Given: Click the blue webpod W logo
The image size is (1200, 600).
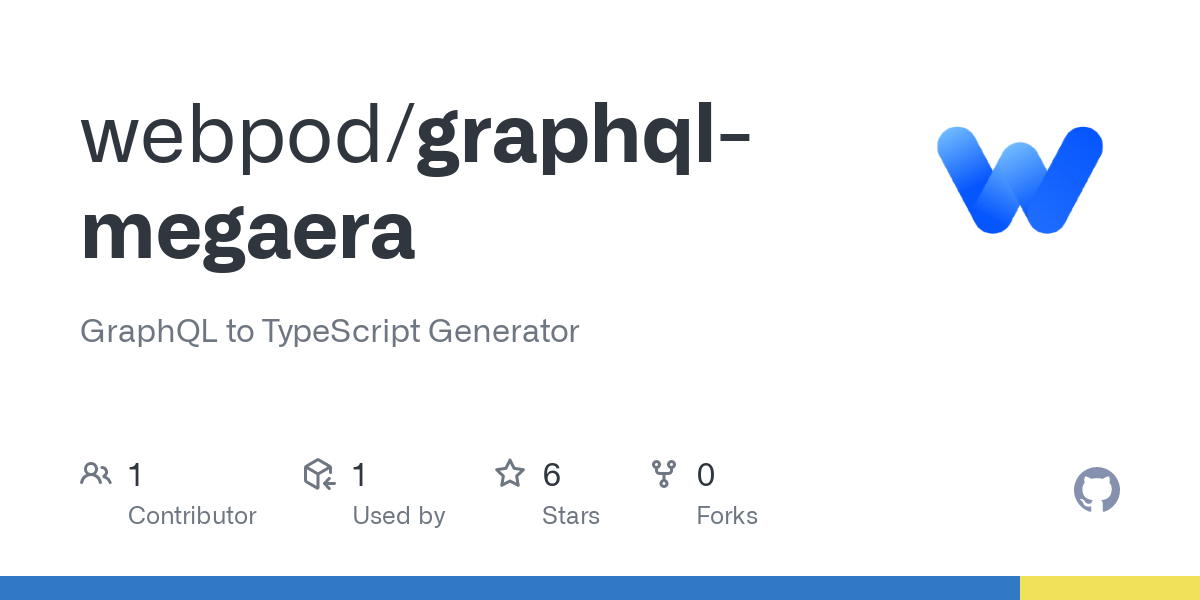Looking at the screenshot, I should (1020, 180).
